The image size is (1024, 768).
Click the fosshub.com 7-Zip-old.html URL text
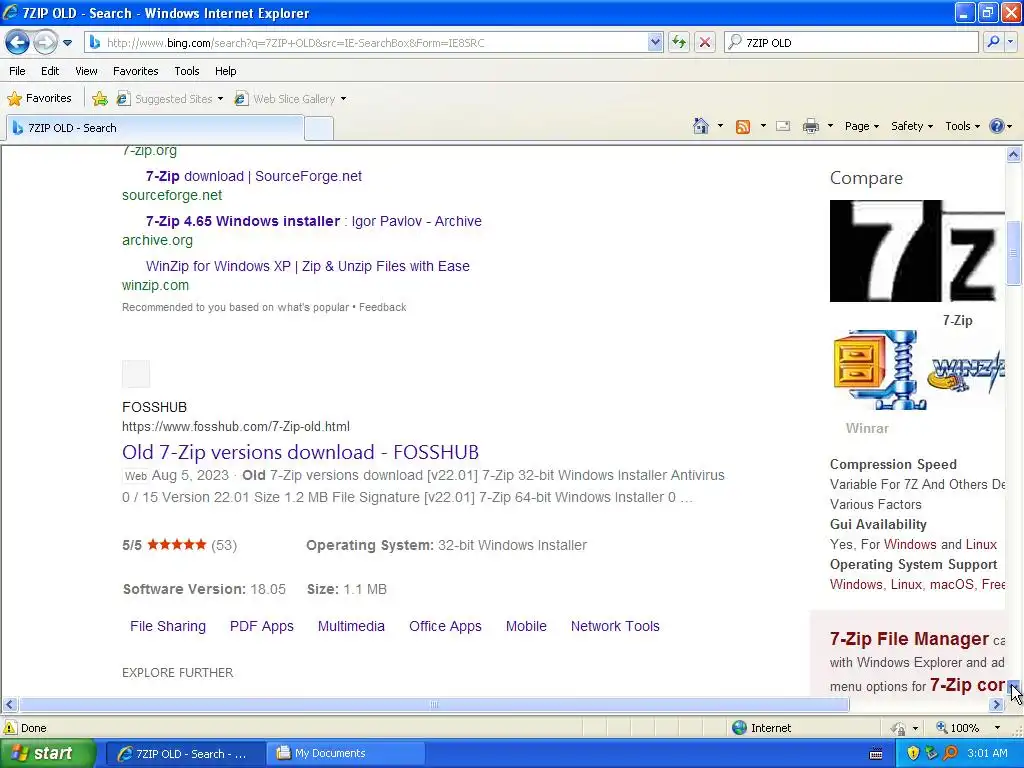coord(236,426)
